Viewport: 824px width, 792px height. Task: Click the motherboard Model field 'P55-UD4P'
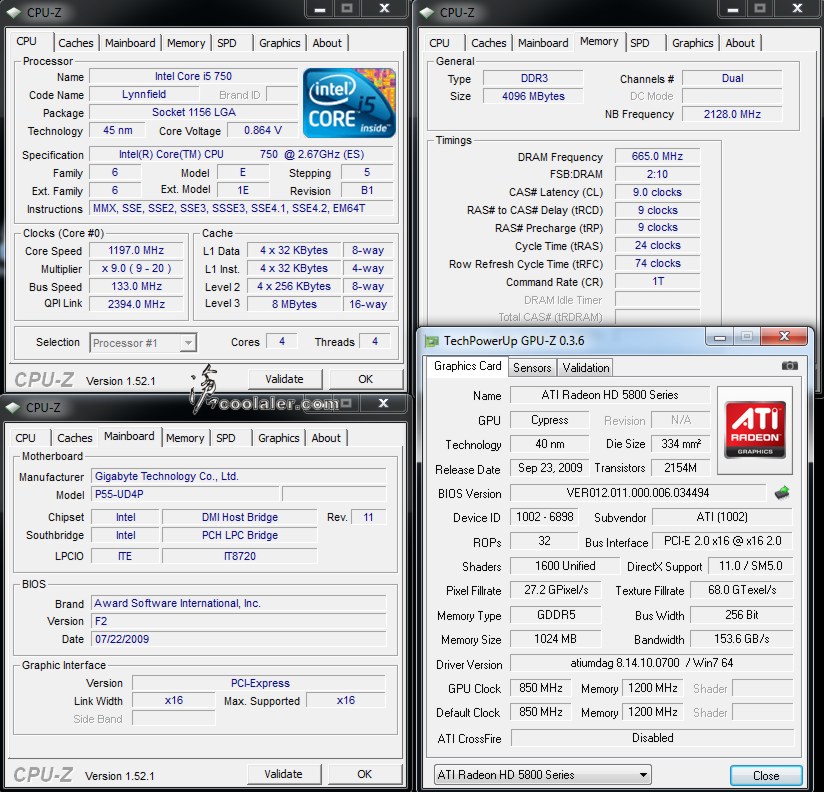point(185,494)
